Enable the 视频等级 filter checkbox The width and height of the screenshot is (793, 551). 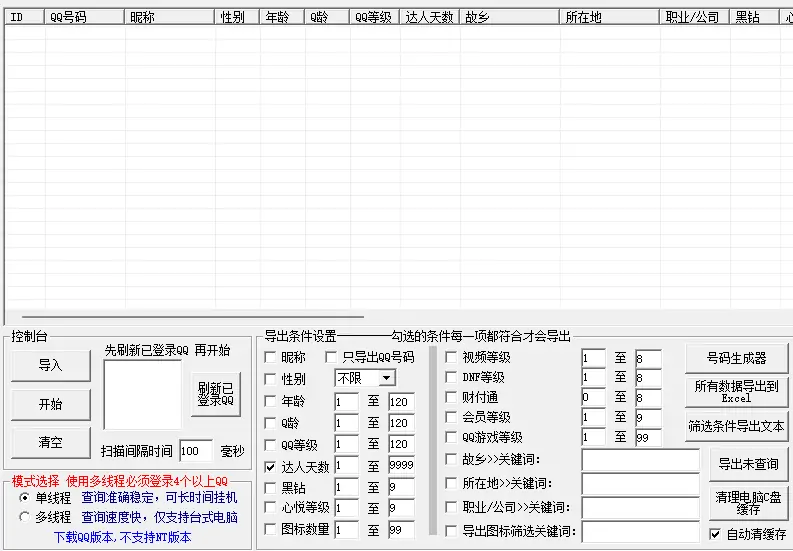coord(451,357)
